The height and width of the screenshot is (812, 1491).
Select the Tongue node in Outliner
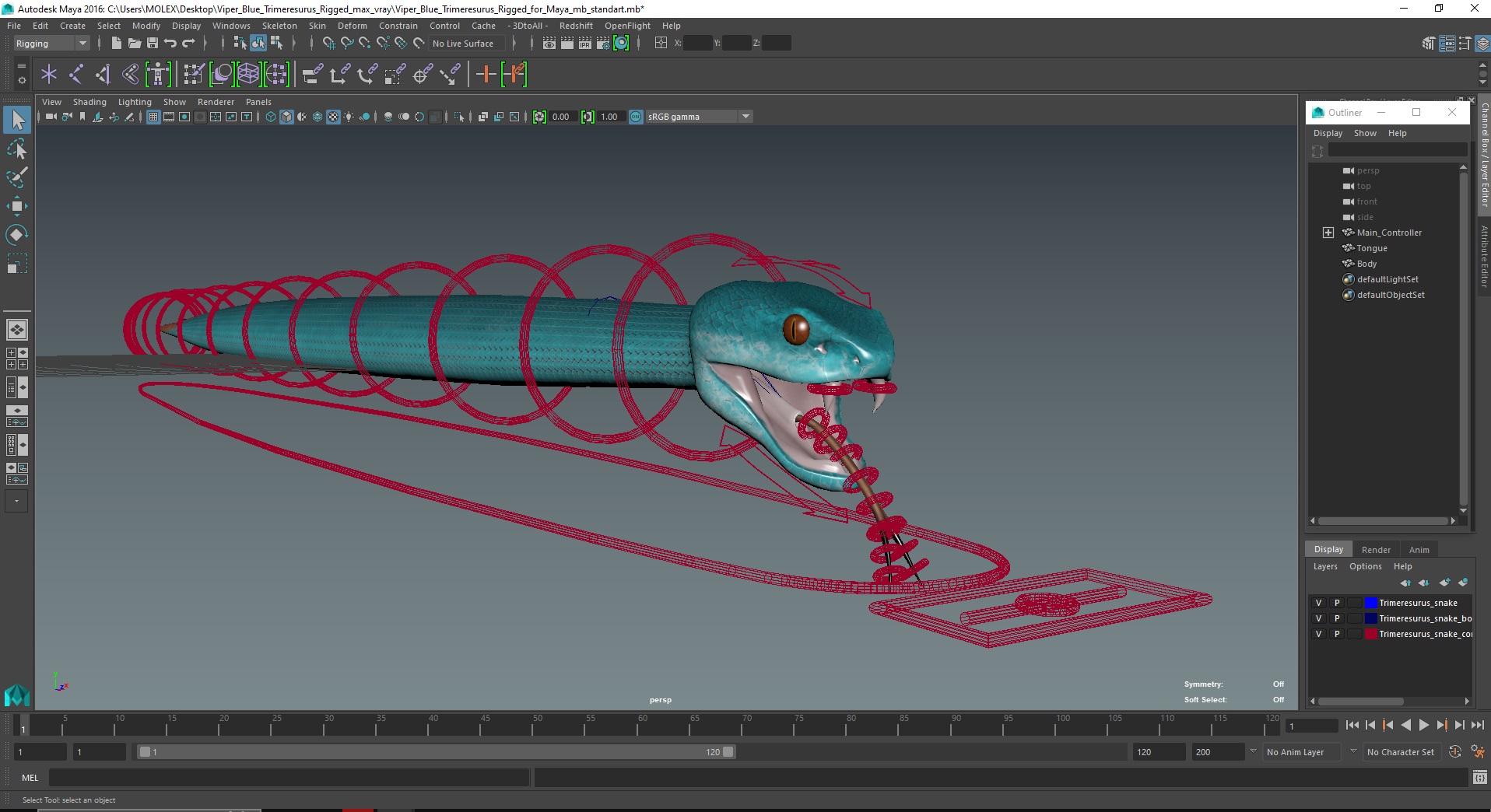click(1372, 248)
